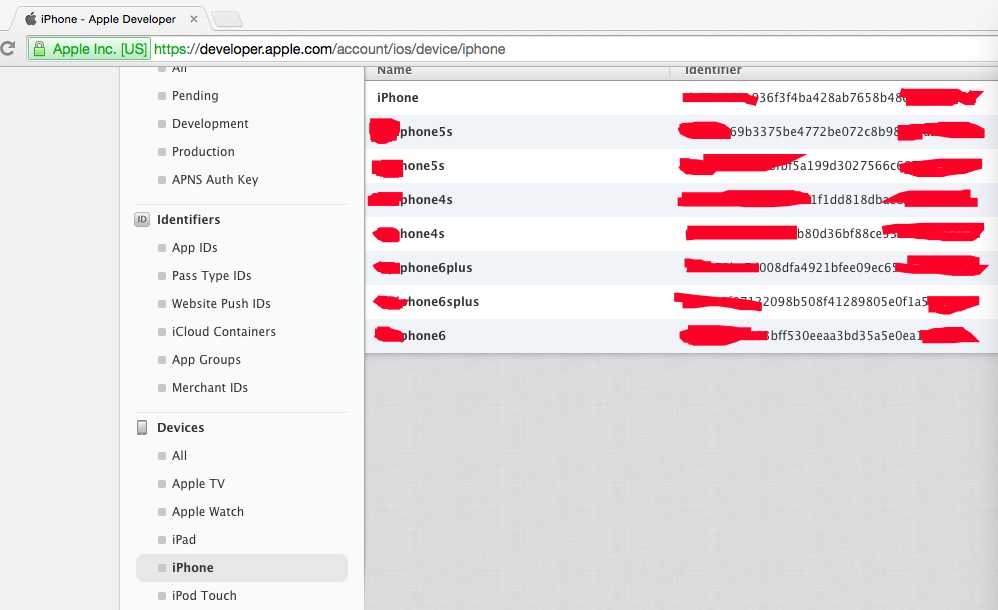This screenshot has height=610, width=998.
Task: Click identifier containing 36f3f4ba428ab7658b48
Action: 827,98
